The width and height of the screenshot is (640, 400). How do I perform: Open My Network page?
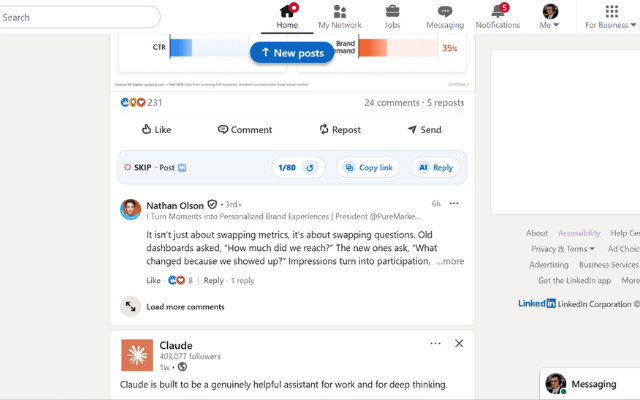(x=340, y=16)
